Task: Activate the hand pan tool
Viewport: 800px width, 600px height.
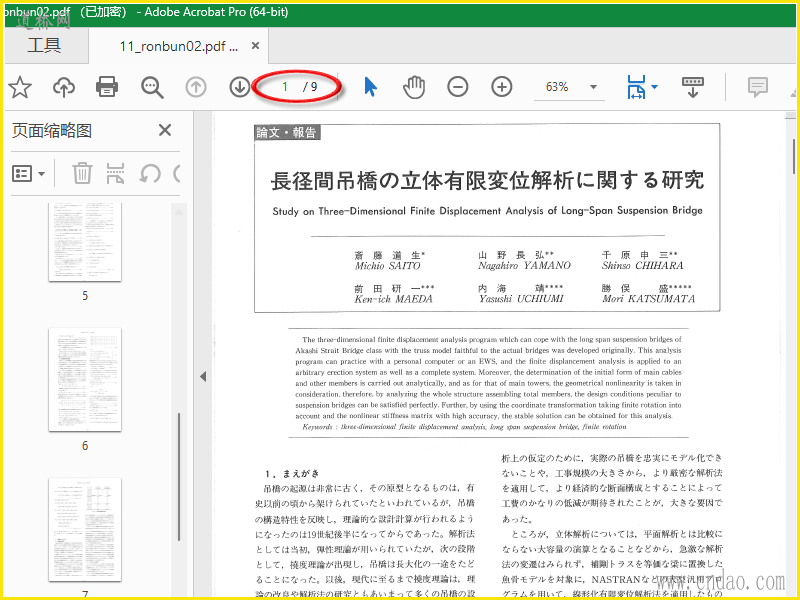Action: 414,87
